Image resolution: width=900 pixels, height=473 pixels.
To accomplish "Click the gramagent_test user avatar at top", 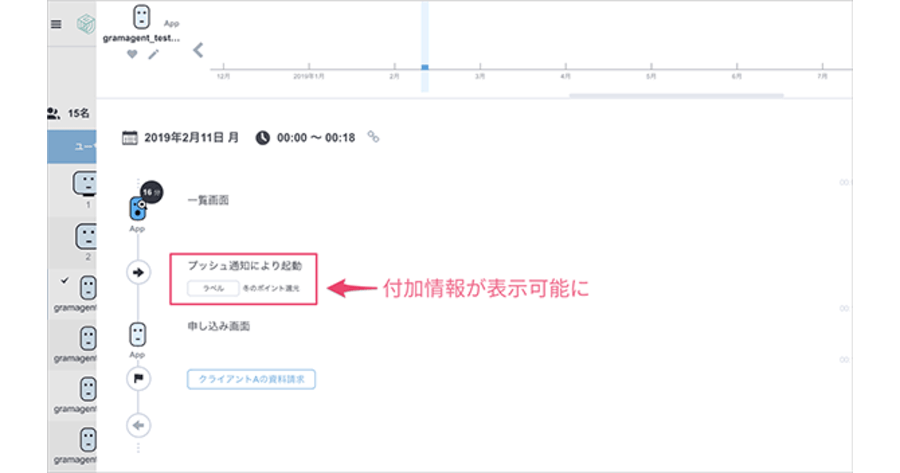I will (x=141, y=17).
